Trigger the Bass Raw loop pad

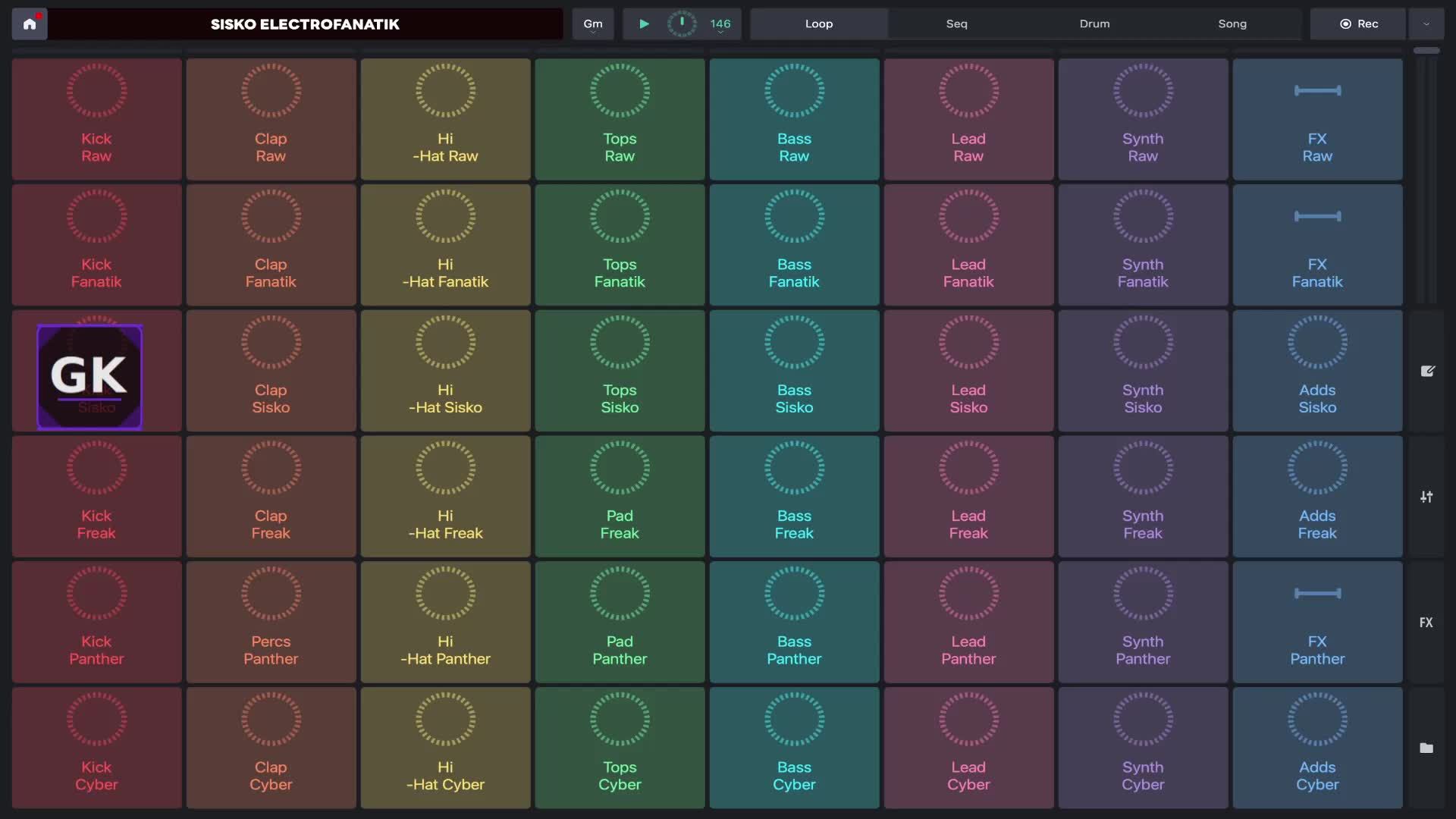[795, 120]
